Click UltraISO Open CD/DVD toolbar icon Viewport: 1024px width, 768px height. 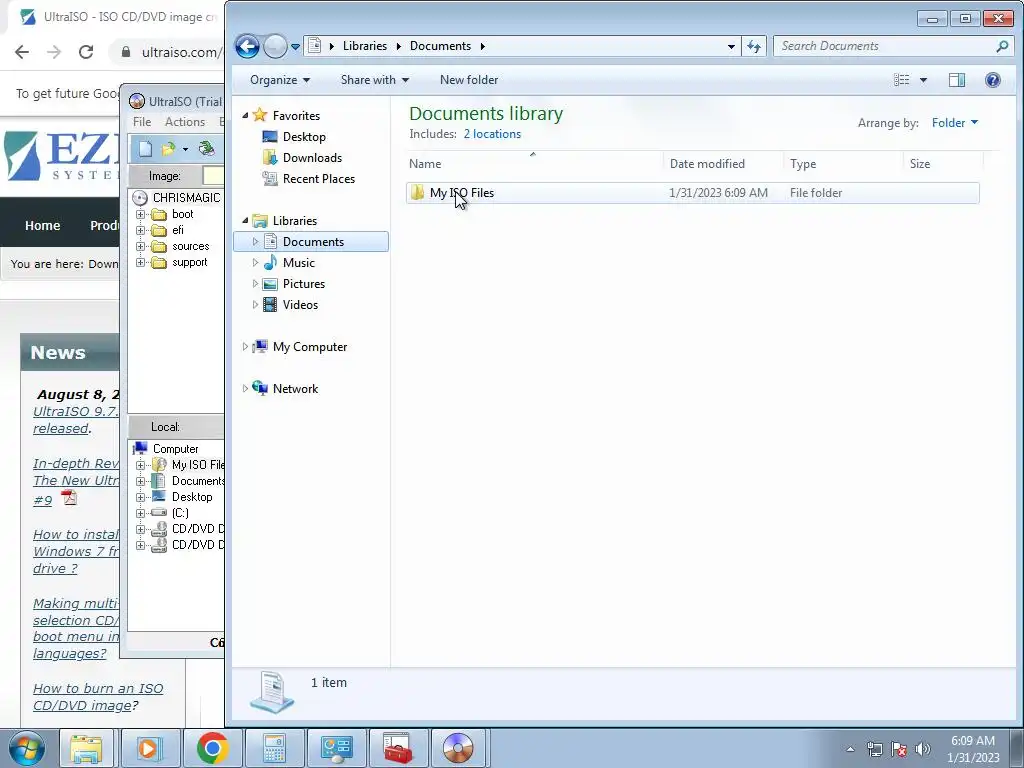pyautogui.click(x=207, y=149)
